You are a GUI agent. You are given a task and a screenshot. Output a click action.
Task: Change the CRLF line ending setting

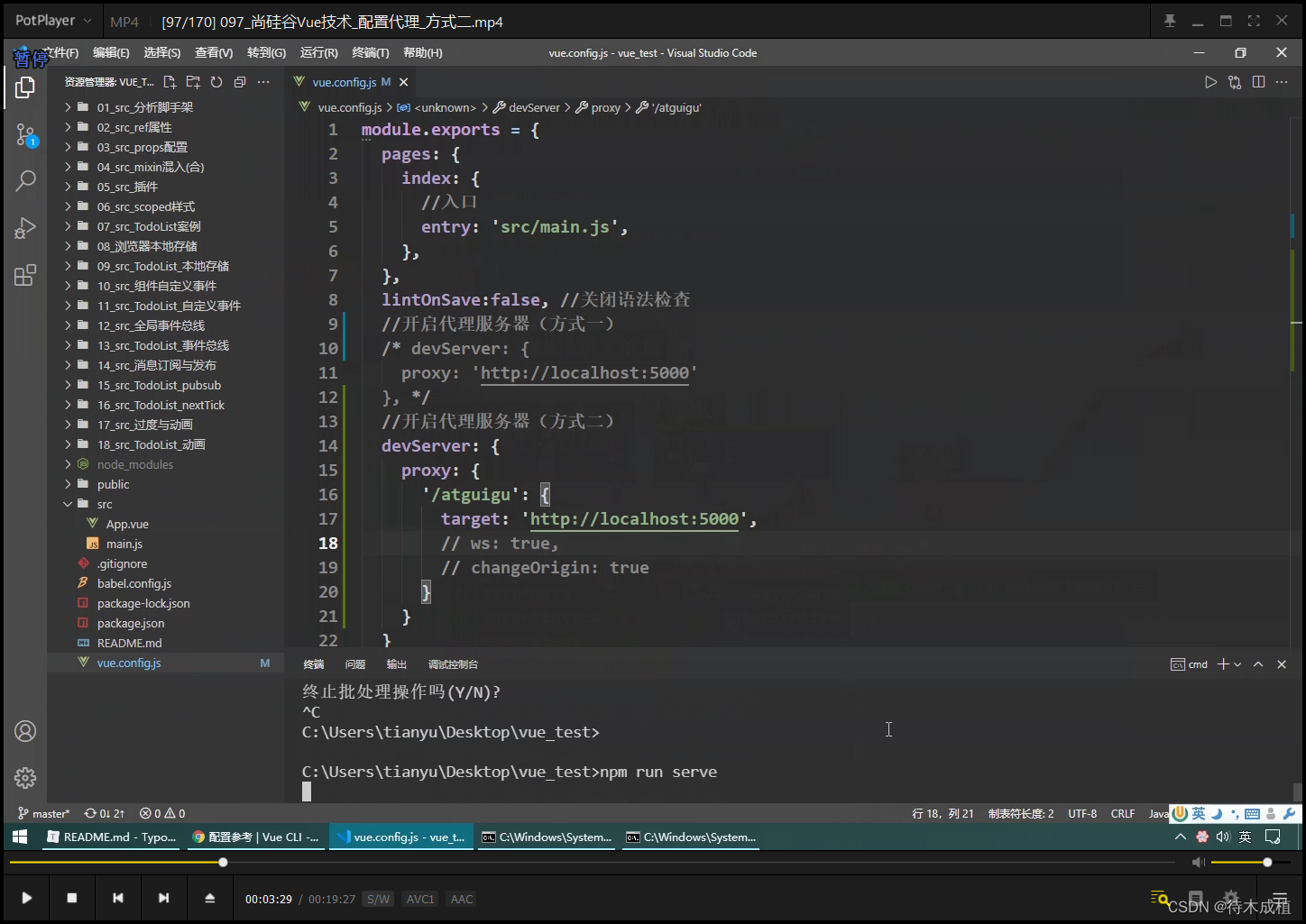[x=1123, y=813]
